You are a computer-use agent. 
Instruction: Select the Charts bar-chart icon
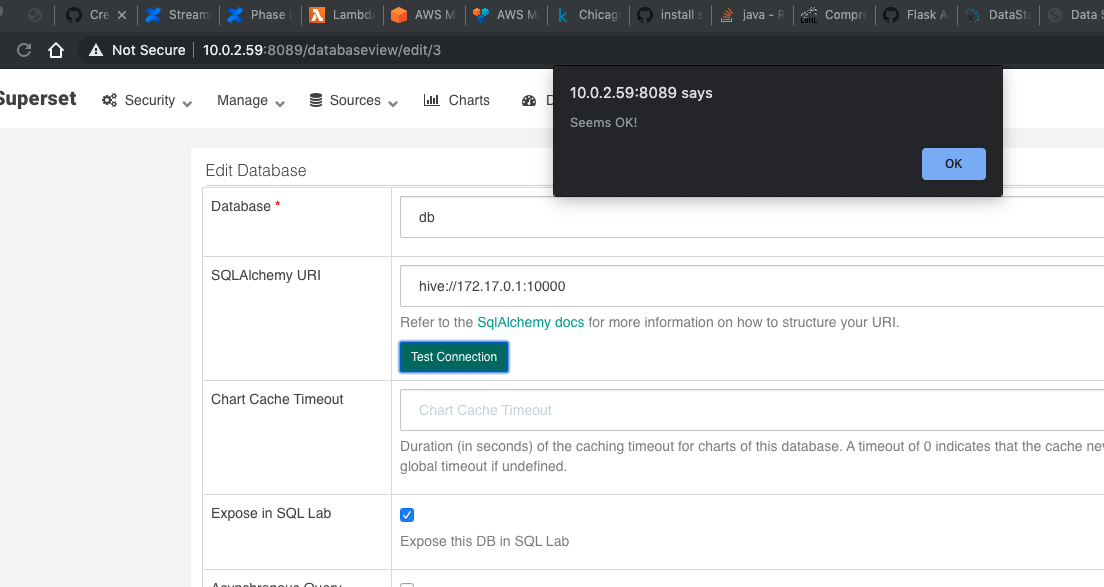tap(432, 100)
